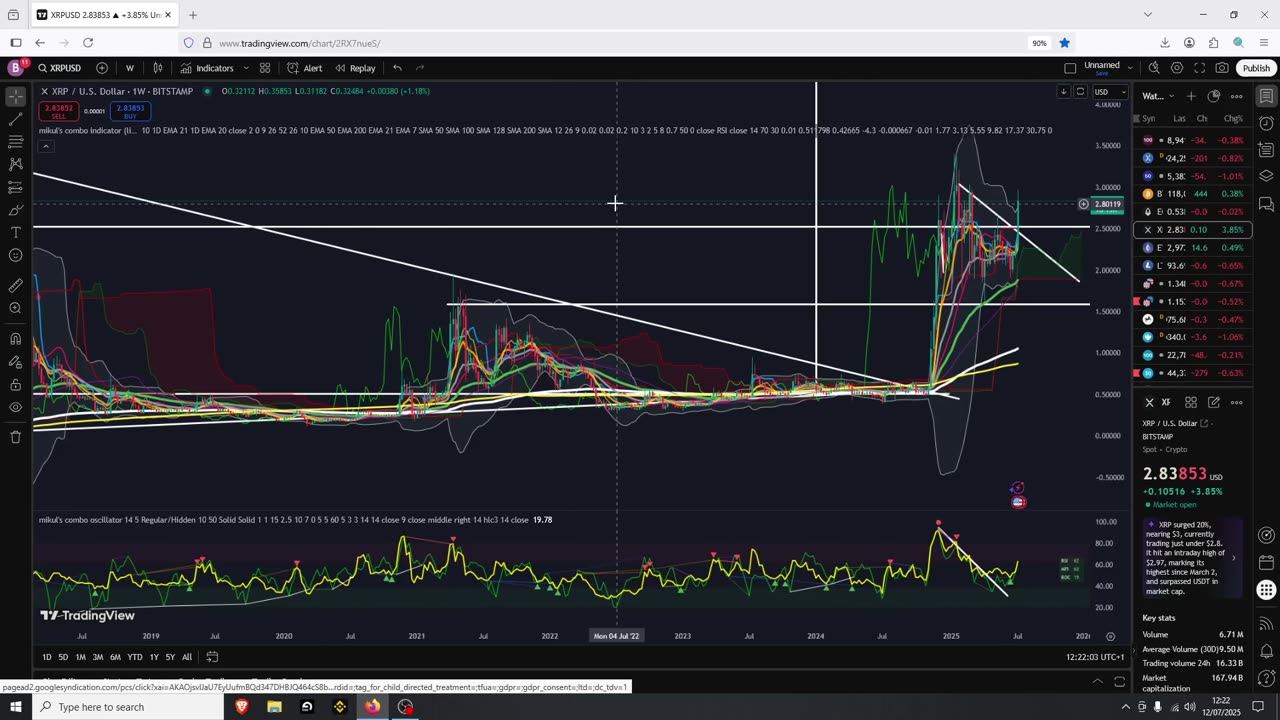Click the undo arrow in toolbar
This screenshot has width=1280, height=720.
(x=397, y=68)
